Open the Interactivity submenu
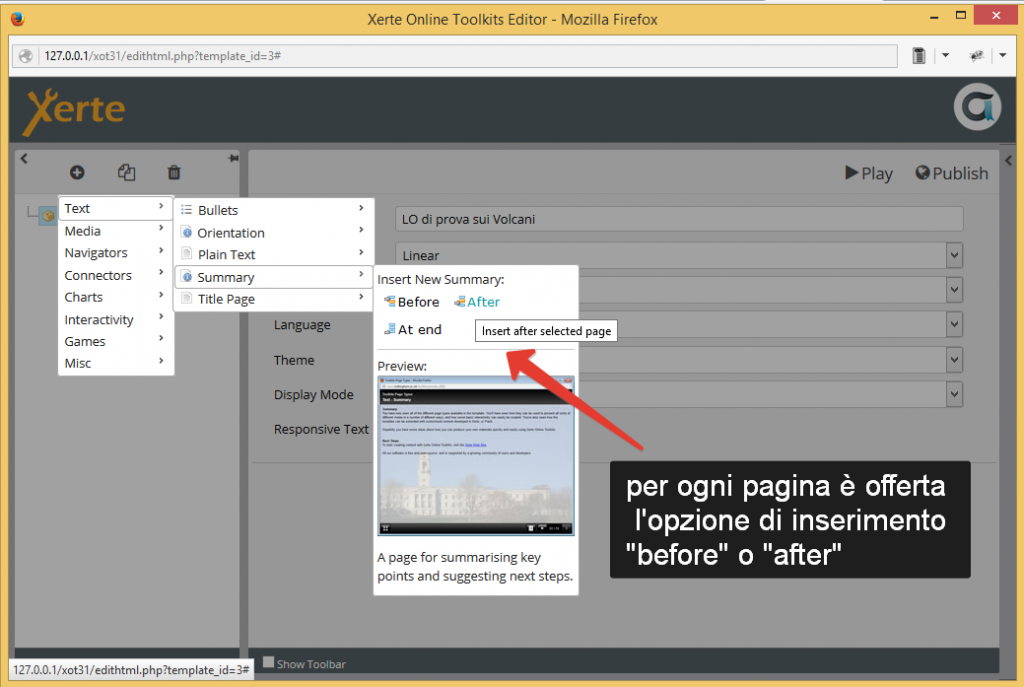The height and width of the screenshot is (687, 1024). 115,320
